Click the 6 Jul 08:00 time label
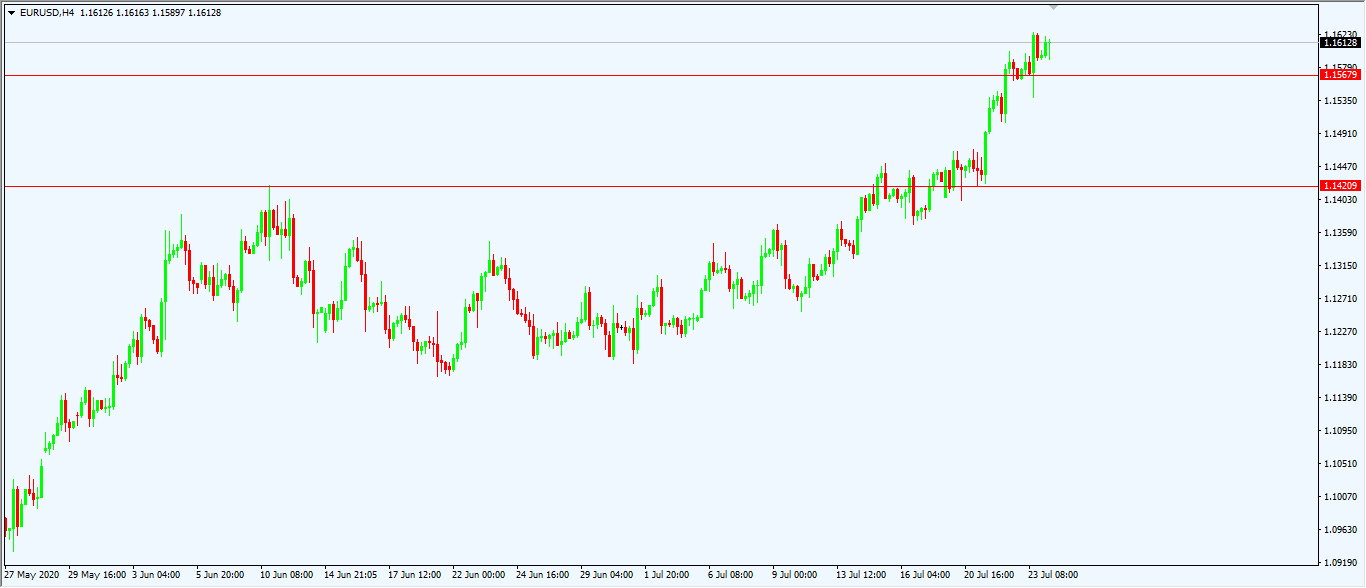 click(x=730, y=575)
